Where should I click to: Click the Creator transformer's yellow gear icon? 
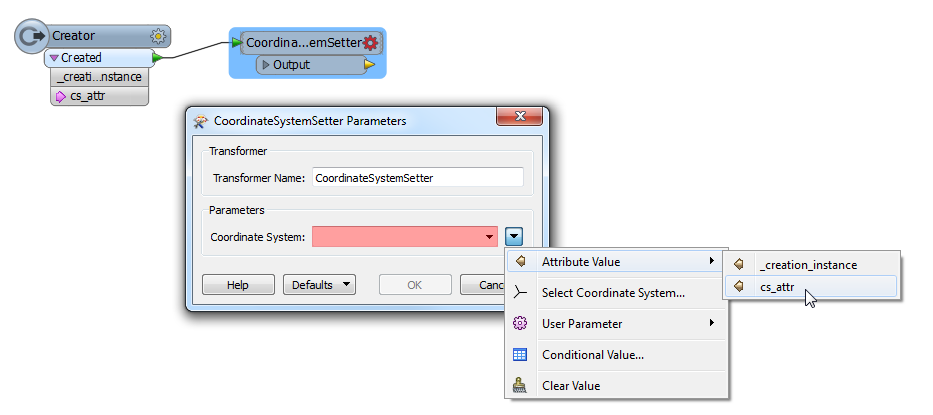pyautogui.click(x=158, y=36)
